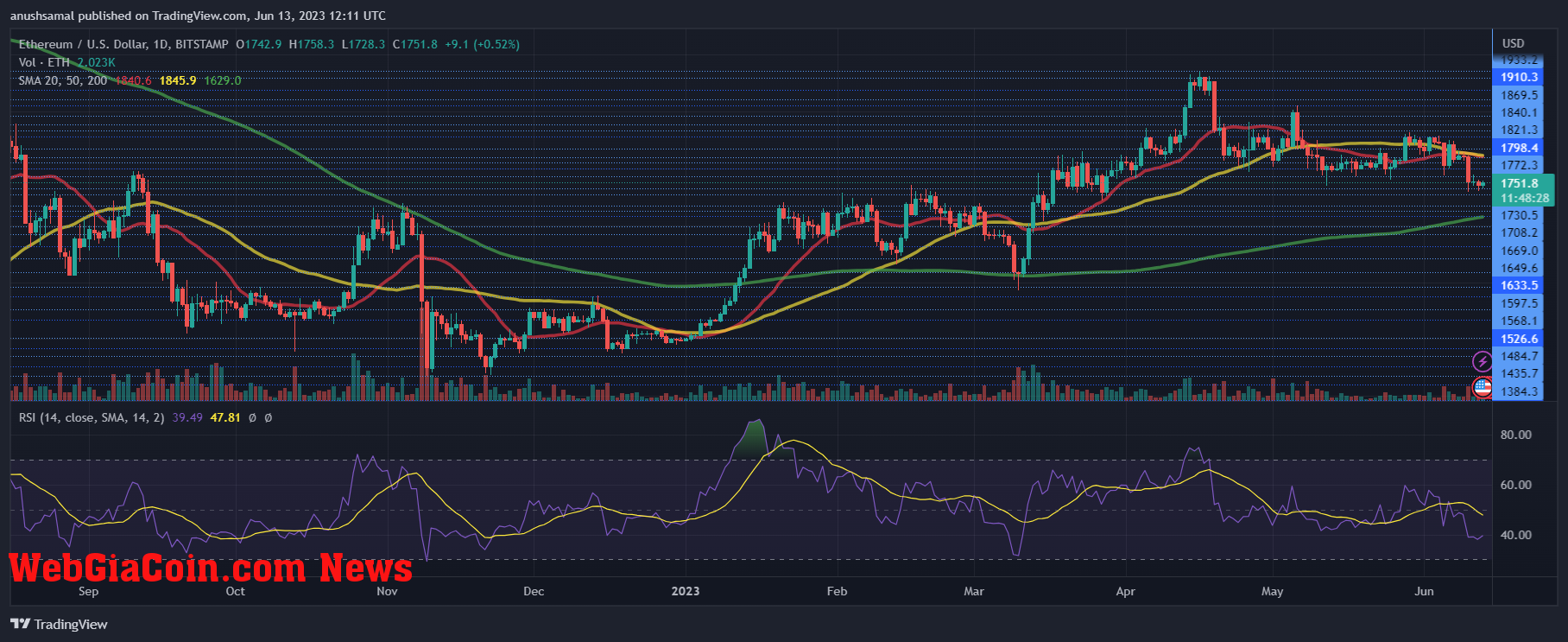The image size is (1568, 642).
Task: Click the price axis label 1821.3
Action: [x=1520, y=130]
